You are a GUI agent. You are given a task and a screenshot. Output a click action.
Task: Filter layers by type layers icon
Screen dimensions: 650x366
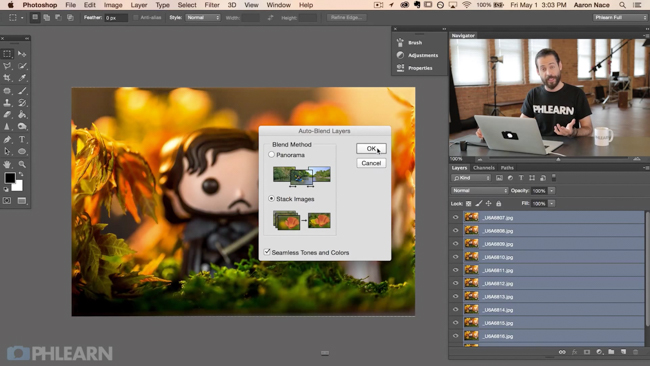(x=521, y=178)
